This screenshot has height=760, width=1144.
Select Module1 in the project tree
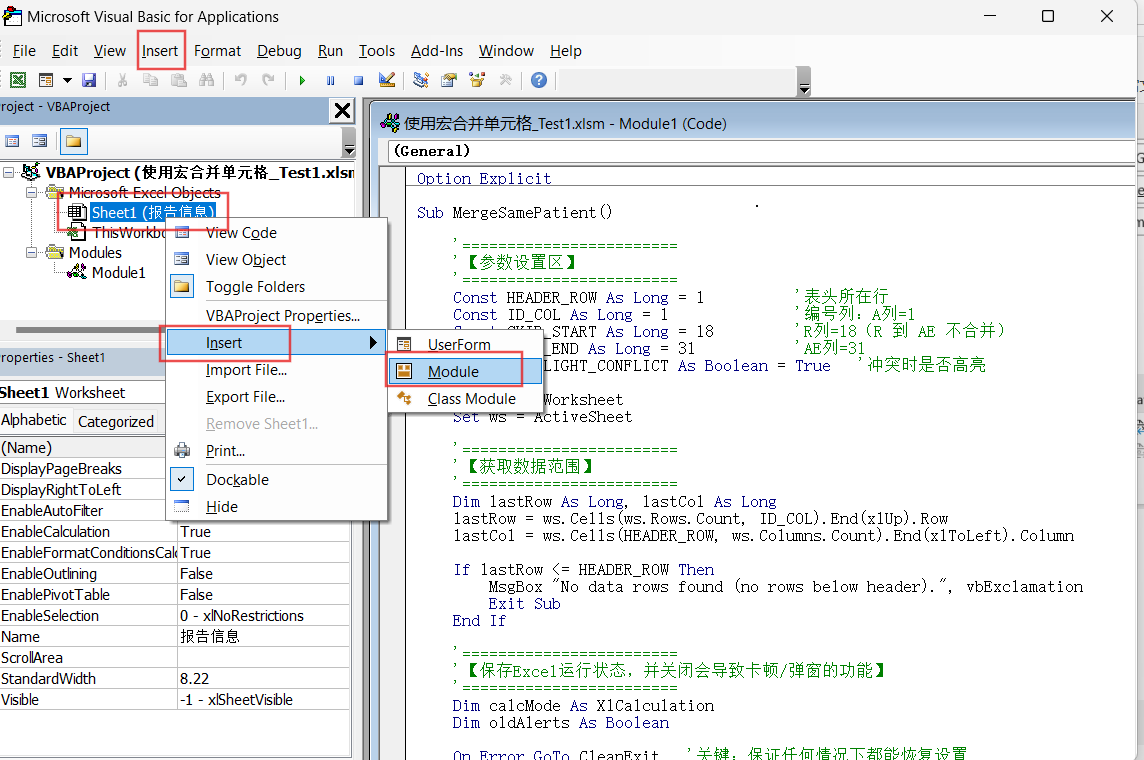(x=118, y=273)
